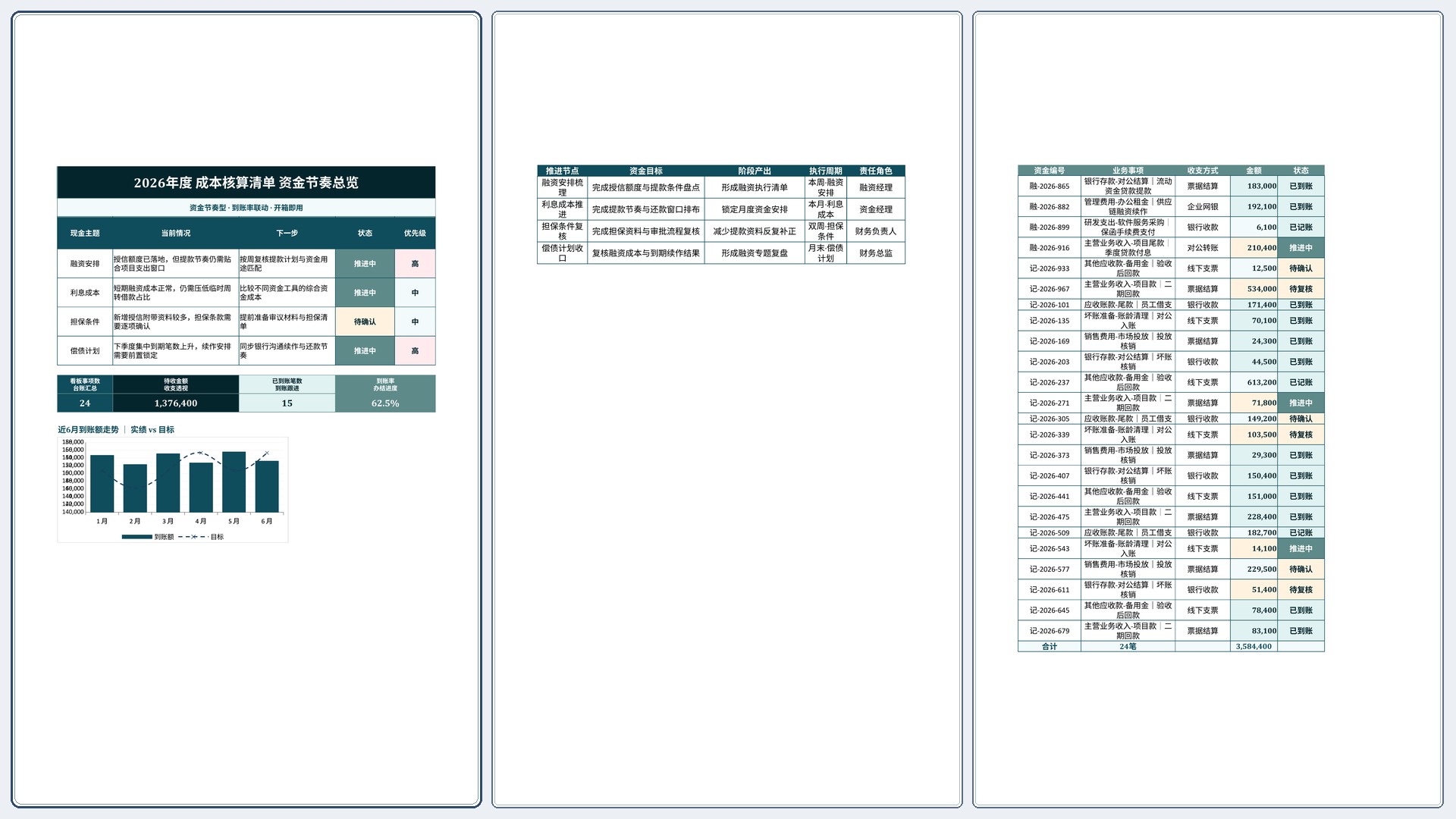Click the 高 priority cell in 融资安排 row
1456x819 pixels.
415,264
